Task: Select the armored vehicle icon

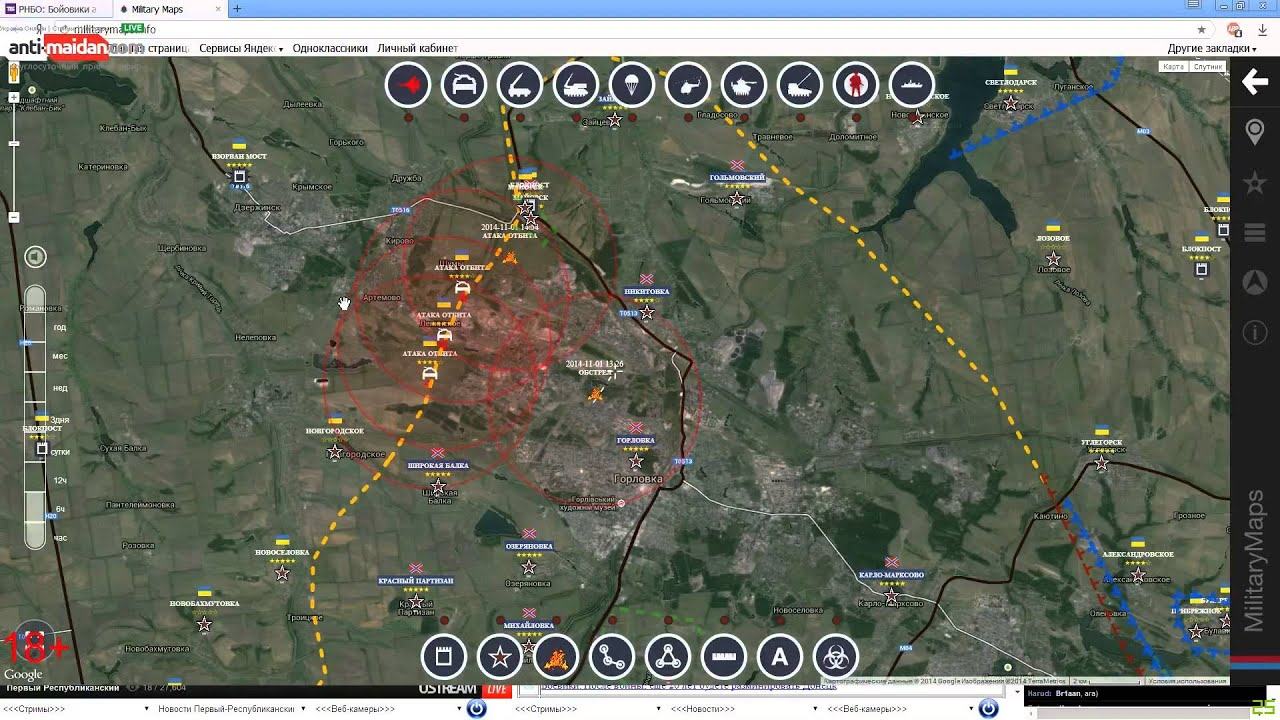Action: coord(464,86)
